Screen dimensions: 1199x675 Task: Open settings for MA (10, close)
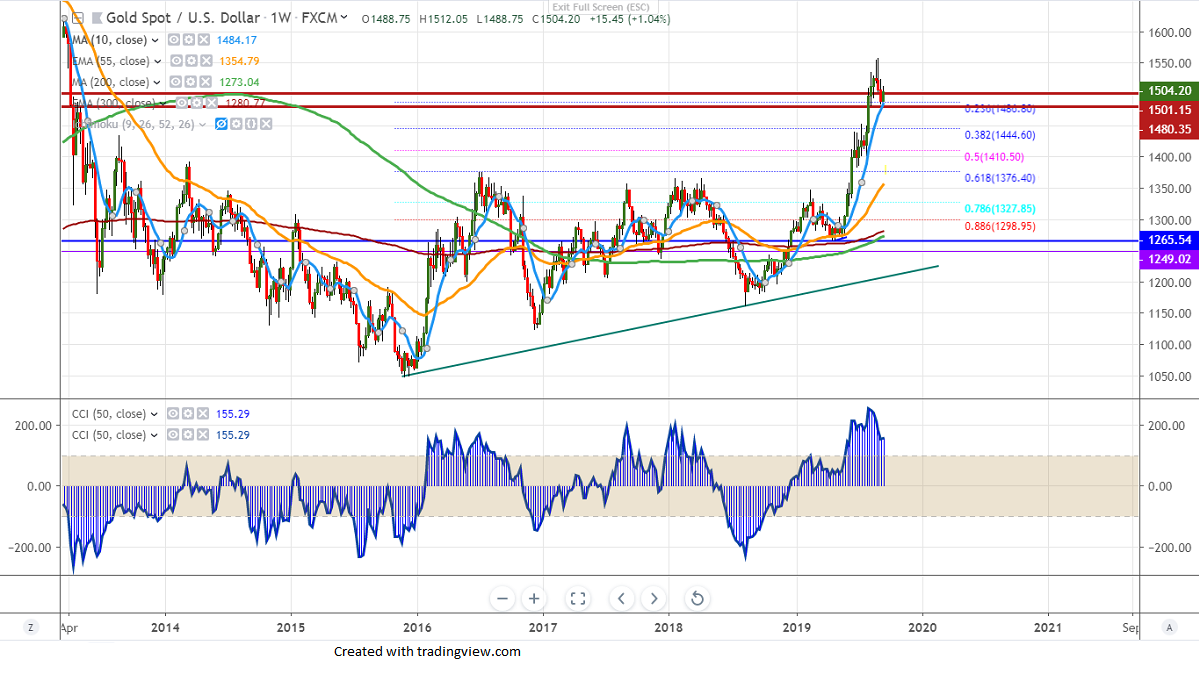pyautogui.click(x=188, y=40)
